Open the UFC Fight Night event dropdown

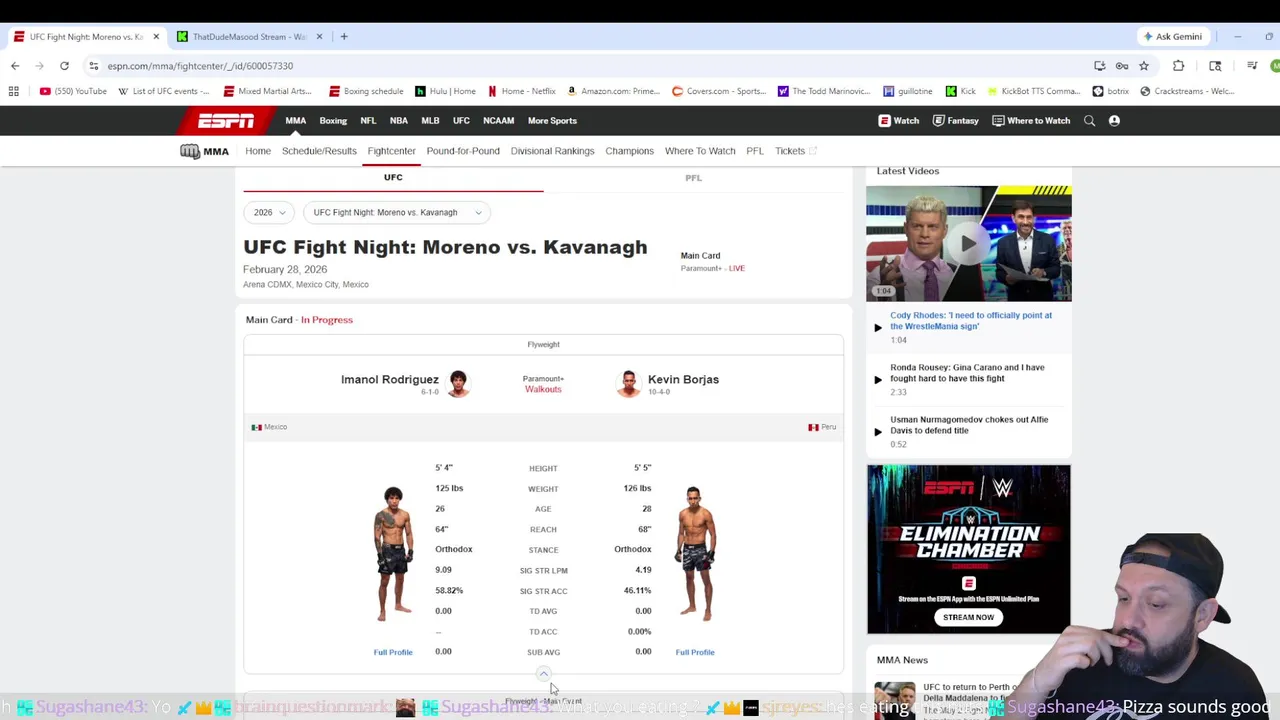click(x=397, y=212)
